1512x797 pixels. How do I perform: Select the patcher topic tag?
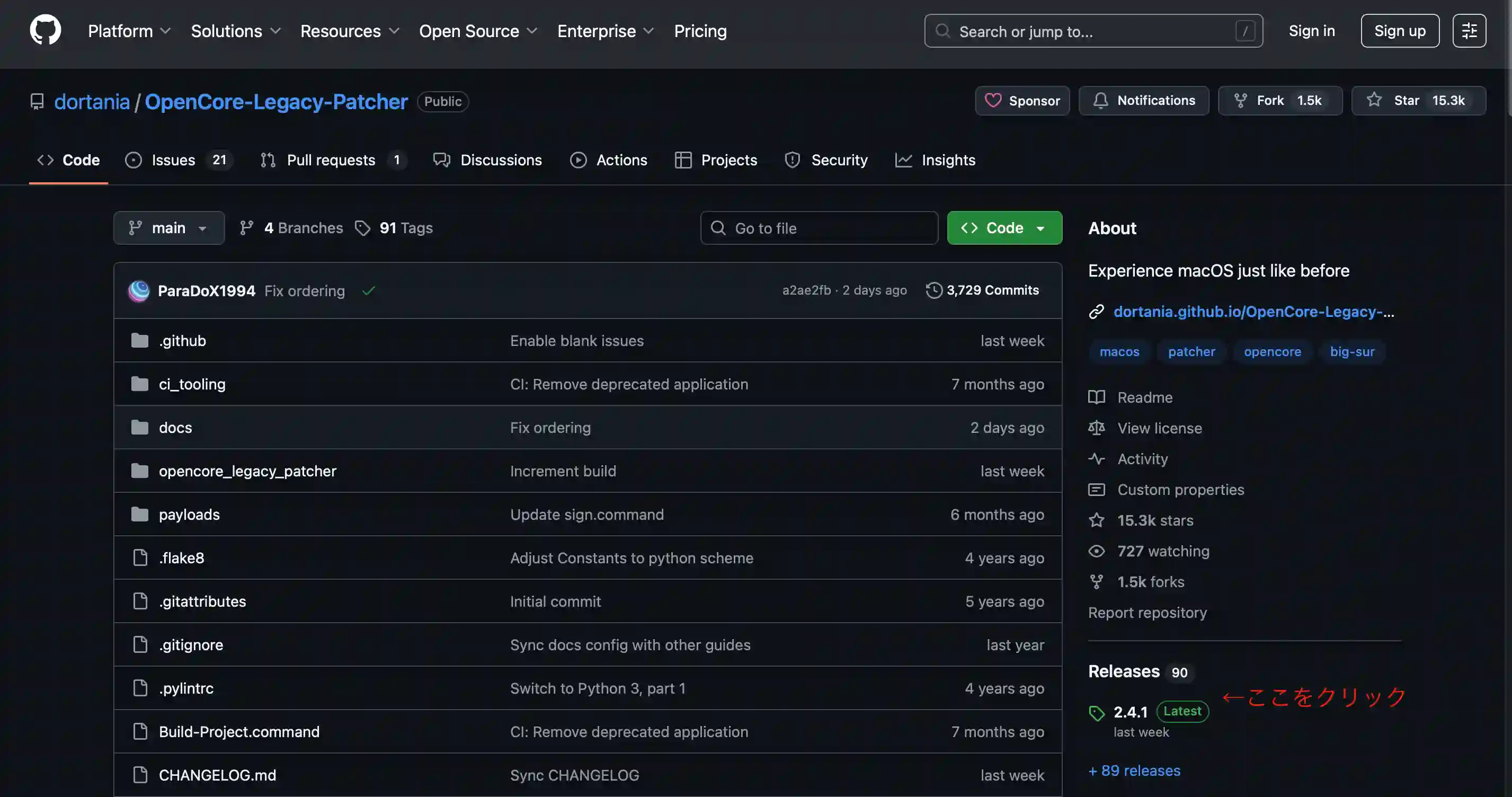click(x=1191, y=352)
